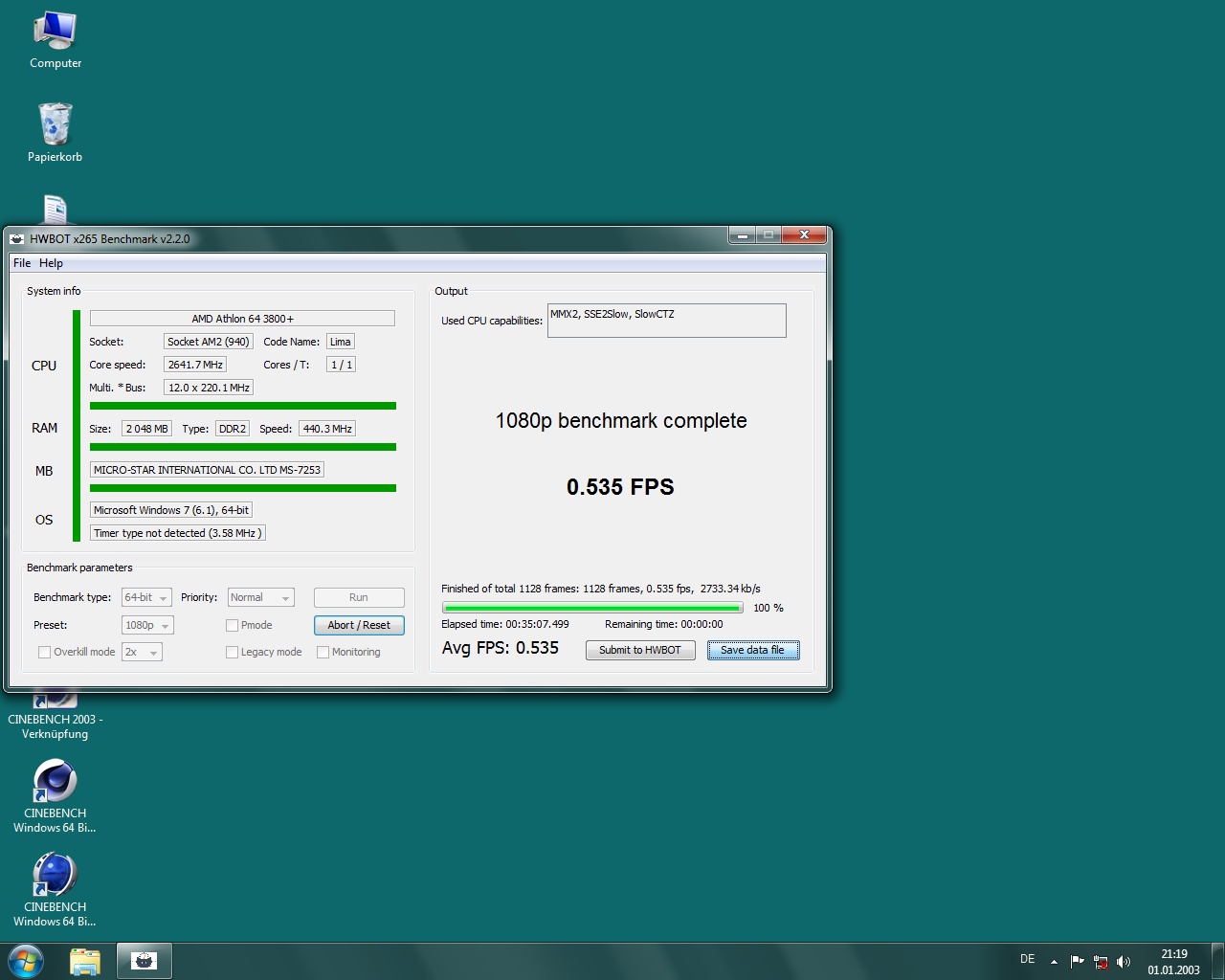The height and width of the screenshot is (980, 1225).
Task: Open Windows Explorer from the taskbar
Action: point(85,961)
